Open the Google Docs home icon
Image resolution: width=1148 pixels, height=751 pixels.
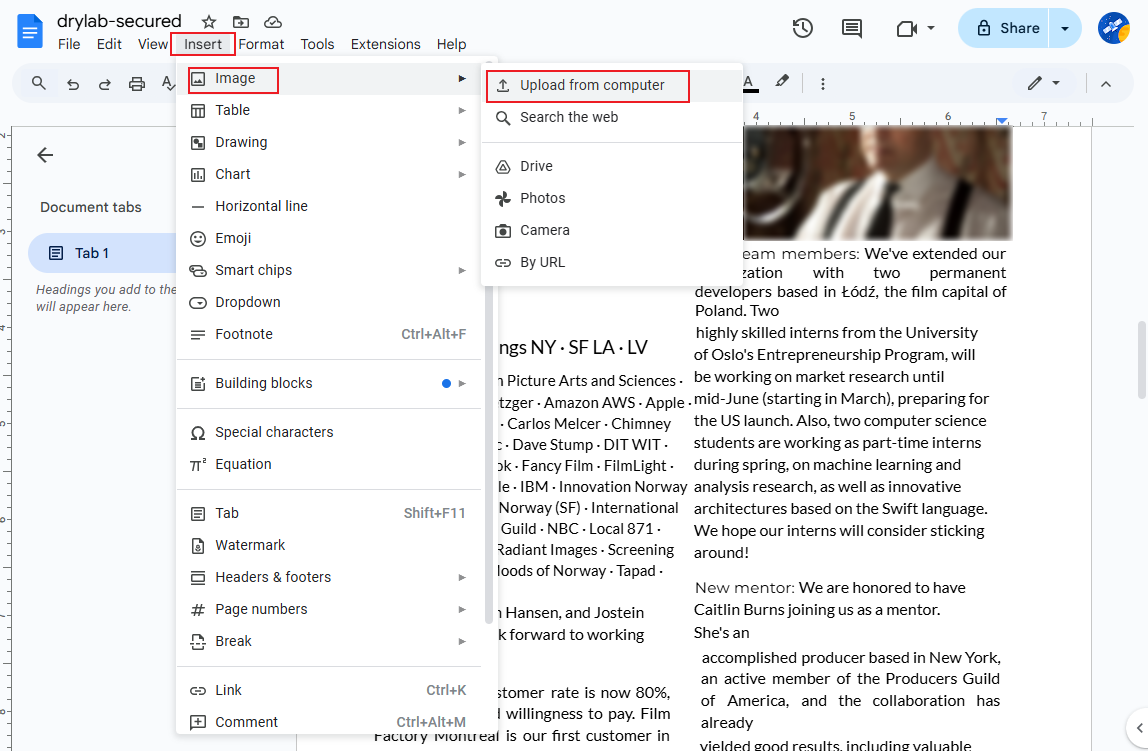30,31
